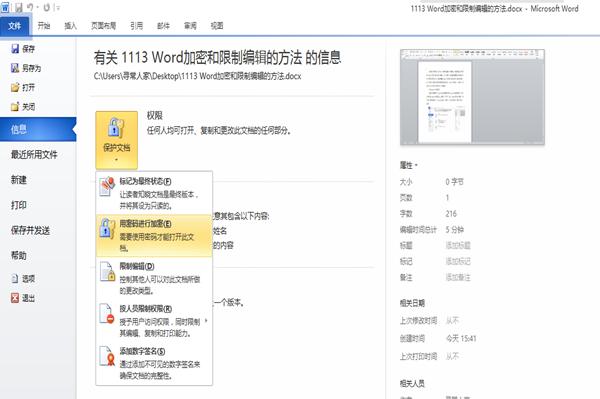Screen dimensions: 600x399
Task: Choose 添加数字签名(S) menu entry
Action: click(154, 363)
